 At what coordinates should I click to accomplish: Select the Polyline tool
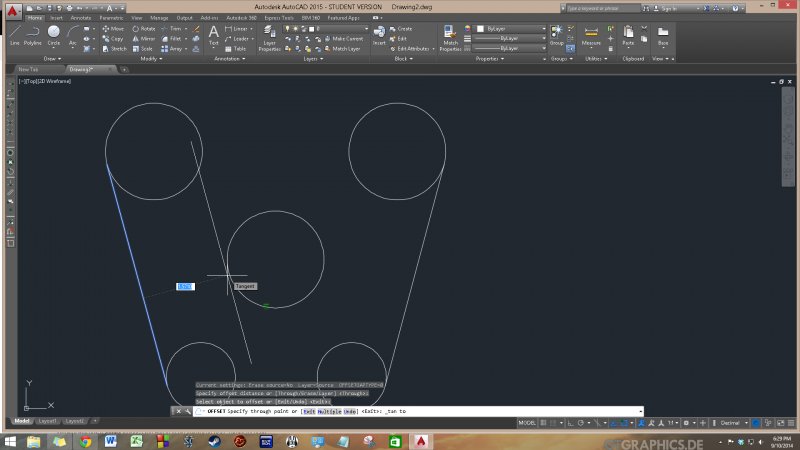click(33, 35)
